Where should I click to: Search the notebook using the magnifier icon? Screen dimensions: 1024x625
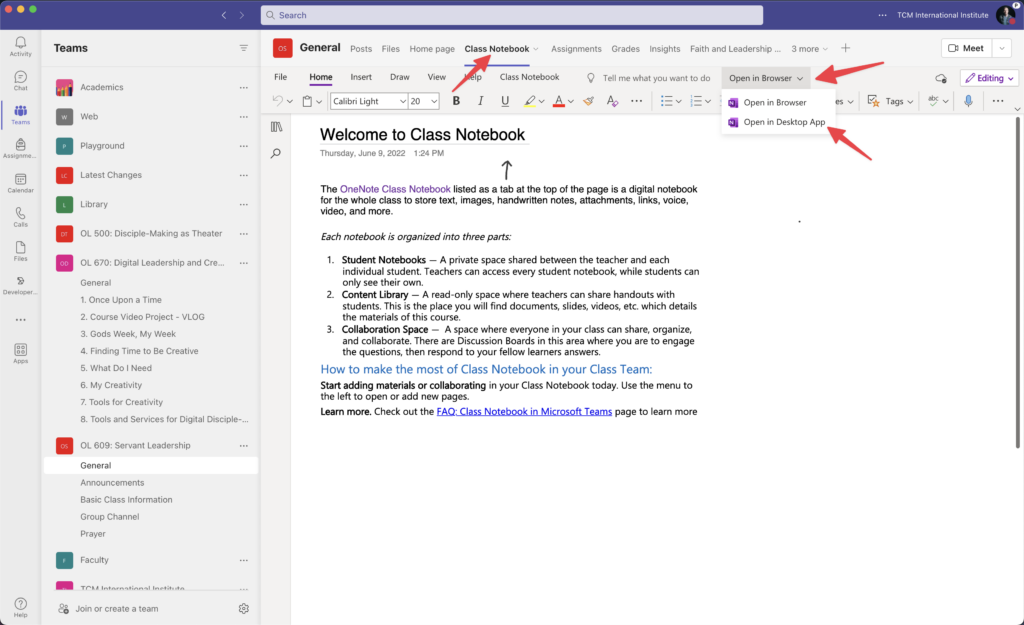pos(276,153)
